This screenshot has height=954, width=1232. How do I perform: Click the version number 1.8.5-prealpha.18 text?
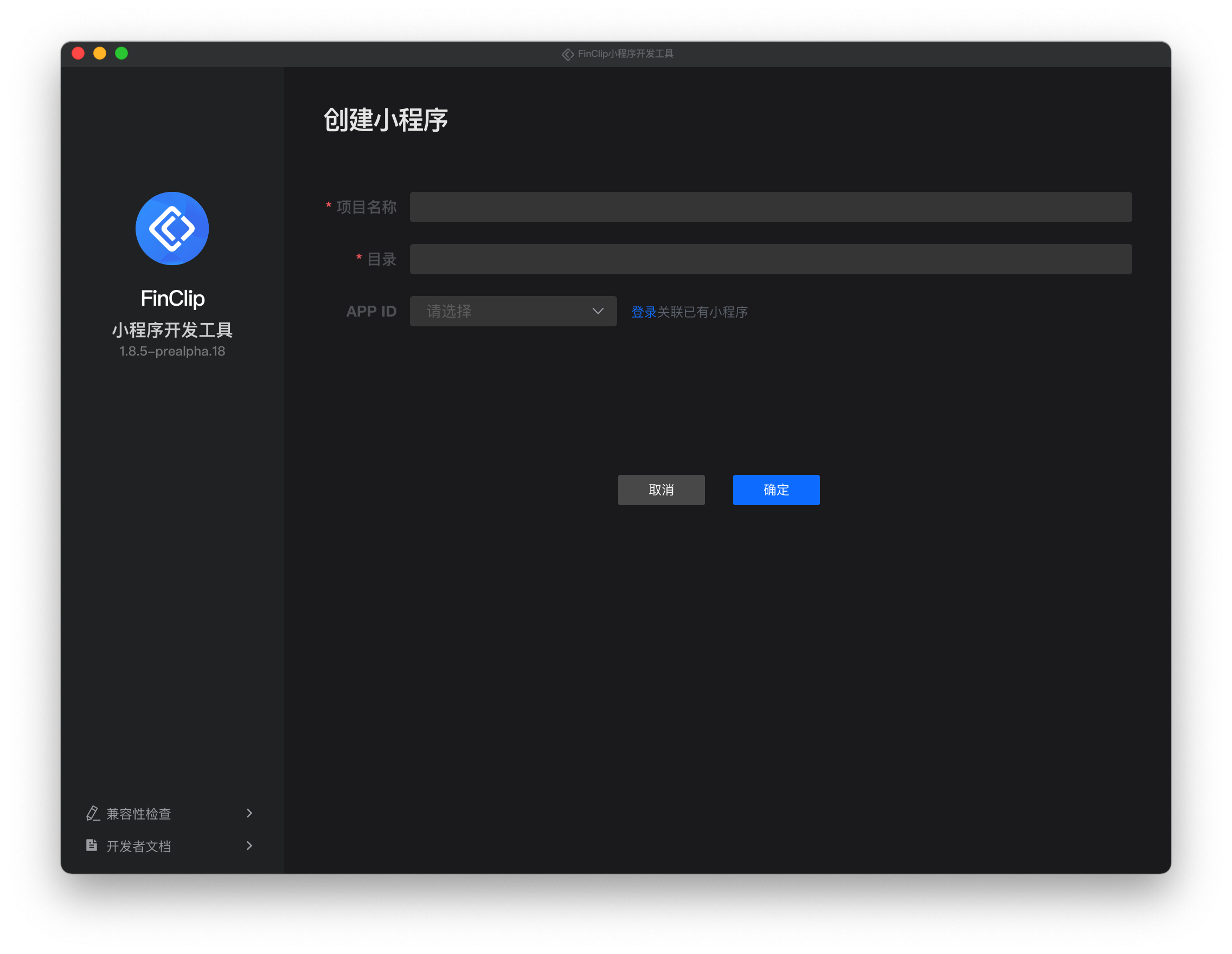(172, 351)
